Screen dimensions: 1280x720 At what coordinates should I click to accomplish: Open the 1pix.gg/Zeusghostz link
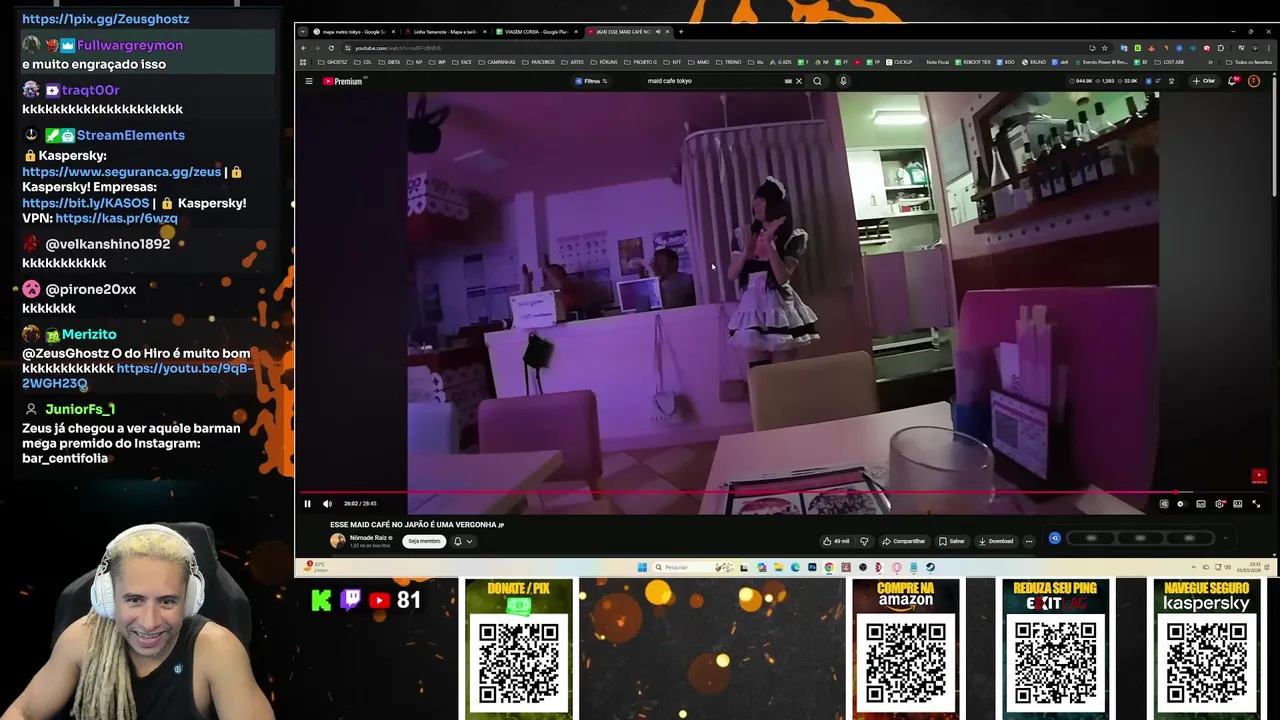[x=105, y=19]
